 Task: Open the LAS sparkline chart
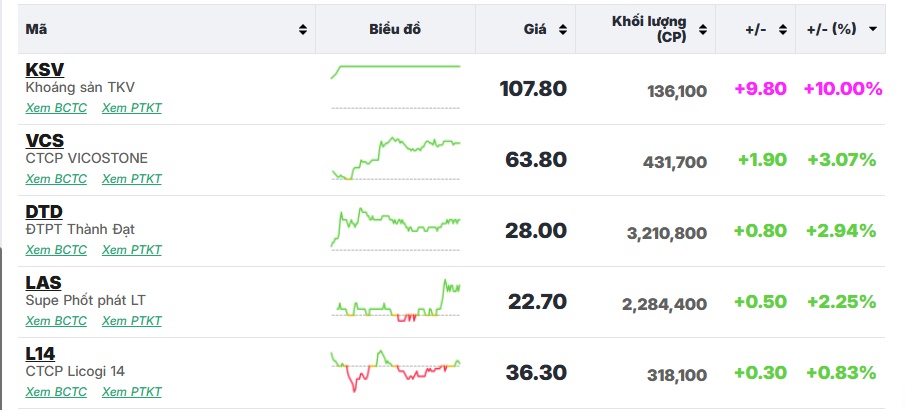pyautogui.click(x=395, y=300)
